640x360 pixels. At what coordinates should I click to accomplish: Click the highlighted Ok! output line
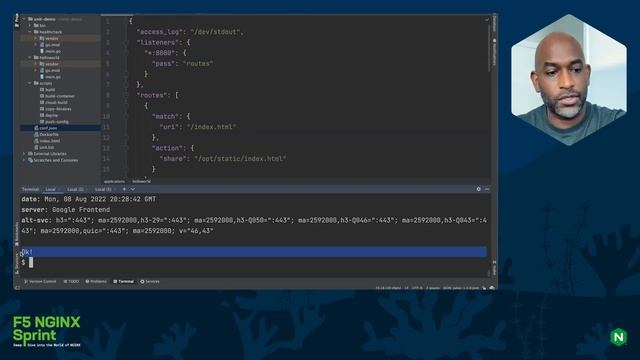pyautogui.click(x=254, y=251)
